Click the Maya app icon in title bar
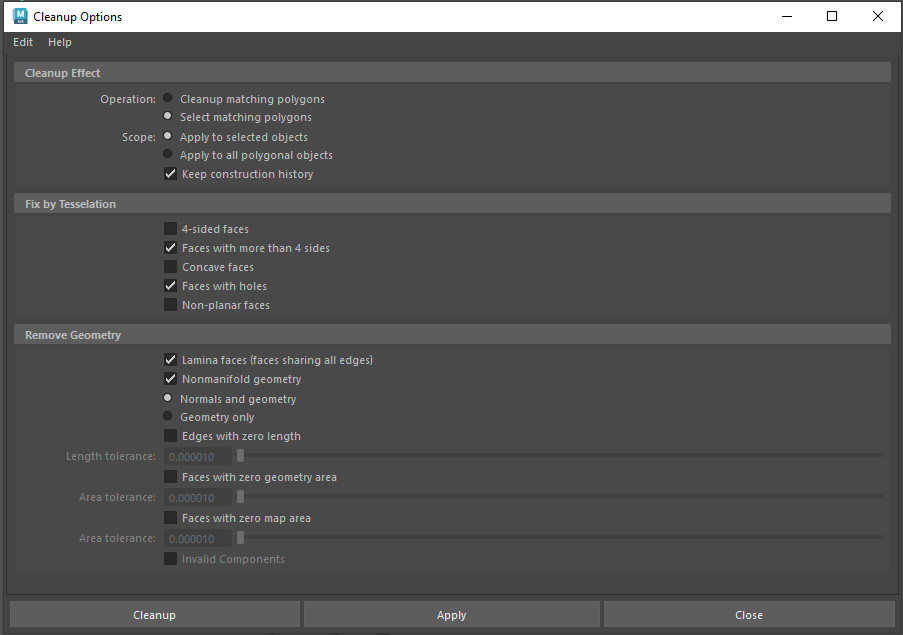The image size is (903, 635). pos(19,16)
